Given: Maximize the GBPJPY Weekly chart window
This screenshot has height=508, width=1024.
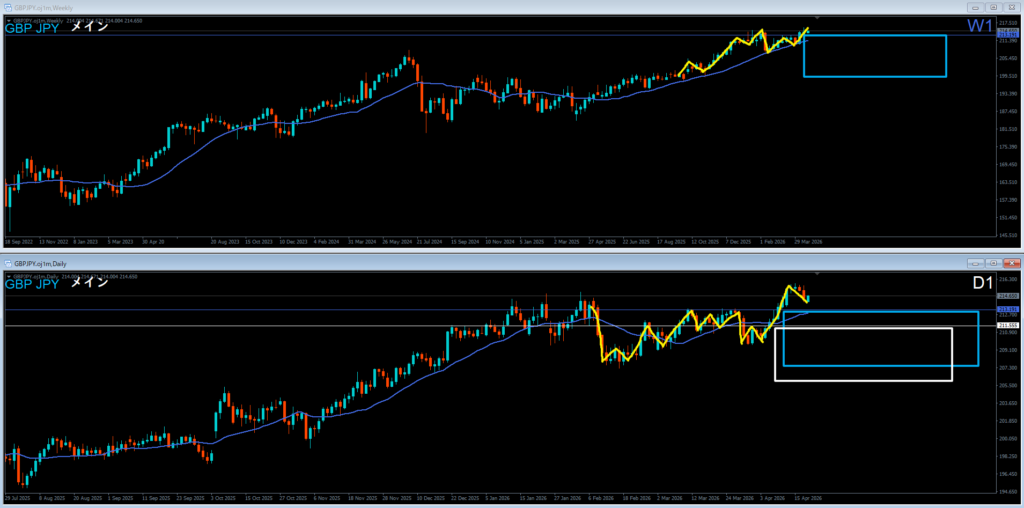Looking at the screenshot, I should click(x=994, y=7).
